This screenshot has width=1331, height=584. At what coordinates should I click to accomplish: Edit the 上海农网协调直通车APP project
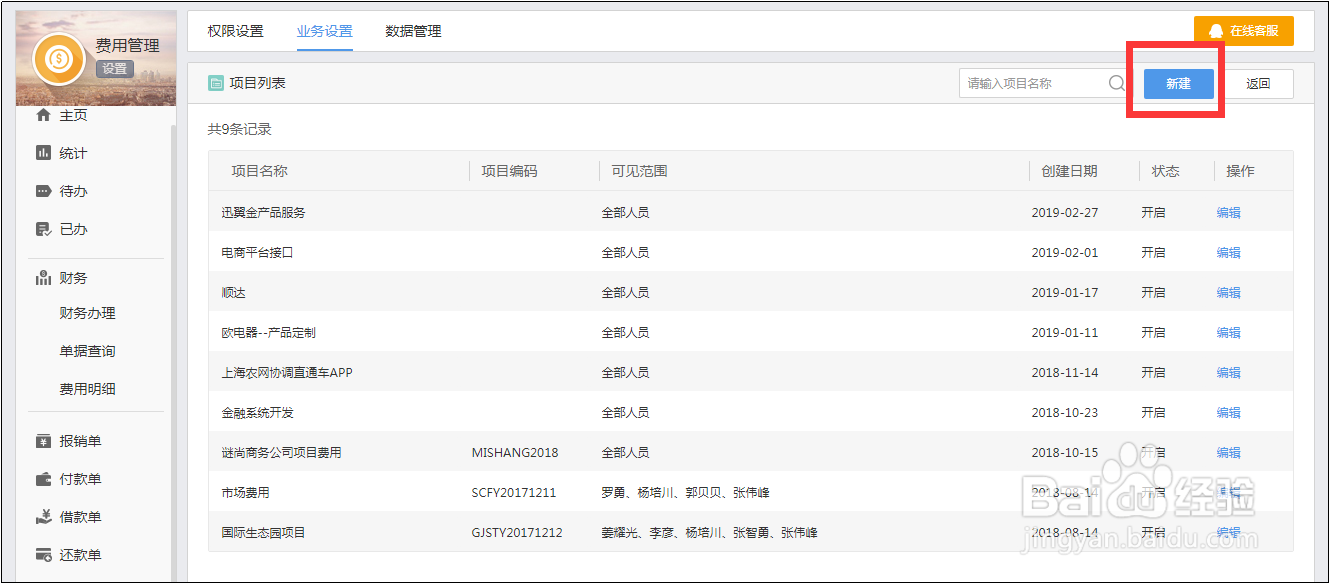click(x=1228, y=373)
